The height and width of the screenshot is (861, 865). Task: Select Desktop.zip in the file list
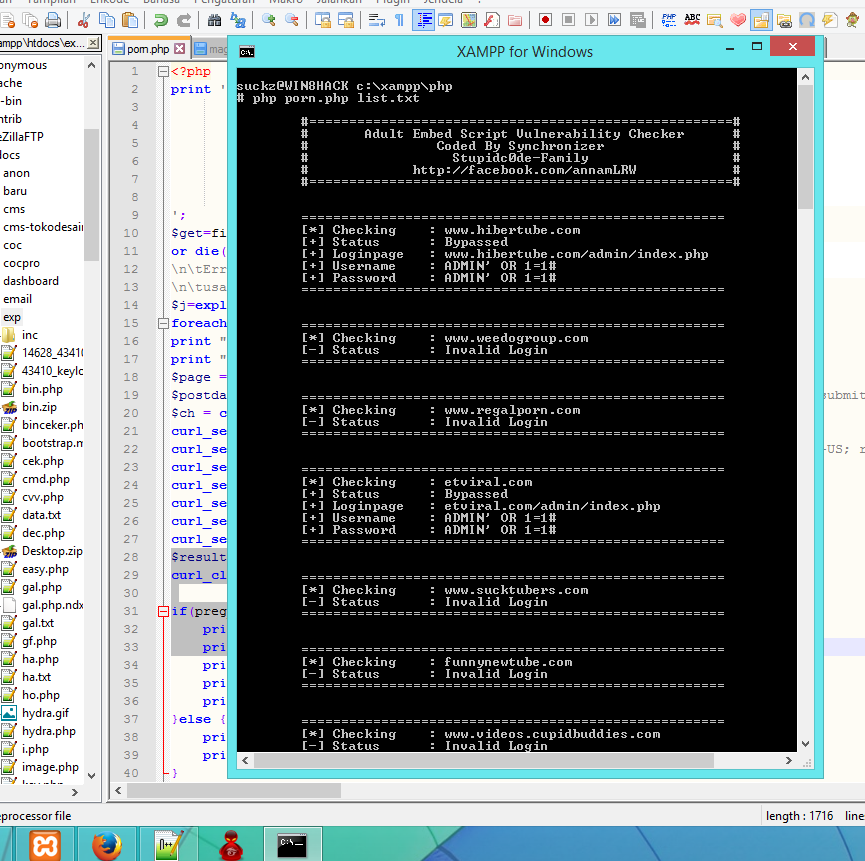click(x=52, y=551)
